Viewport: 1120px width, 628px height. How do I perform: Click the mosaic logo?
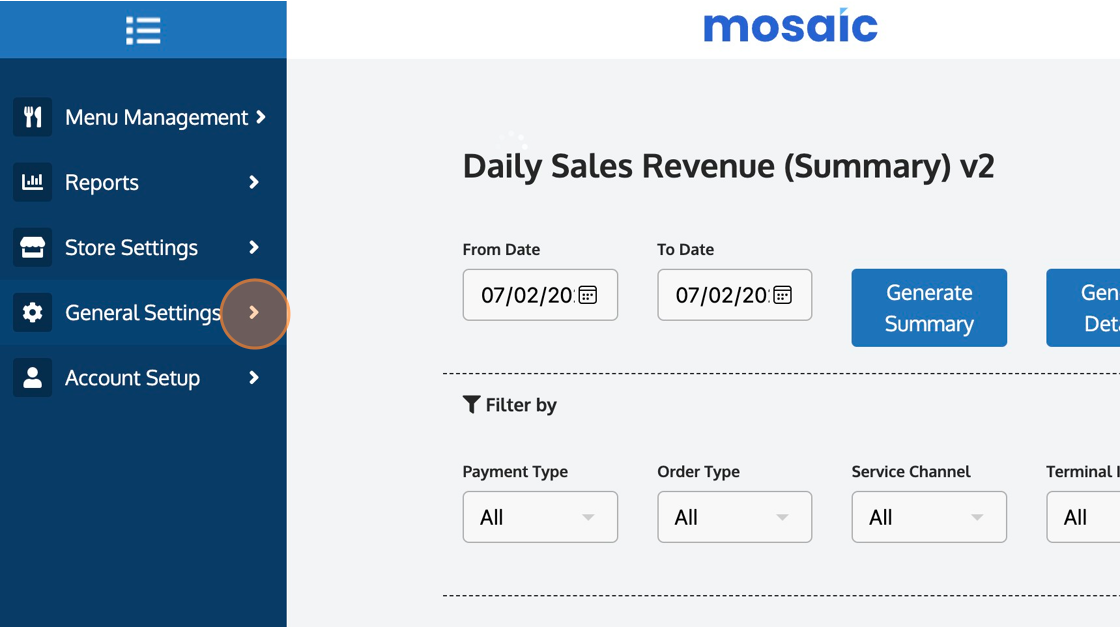[790, 26]
